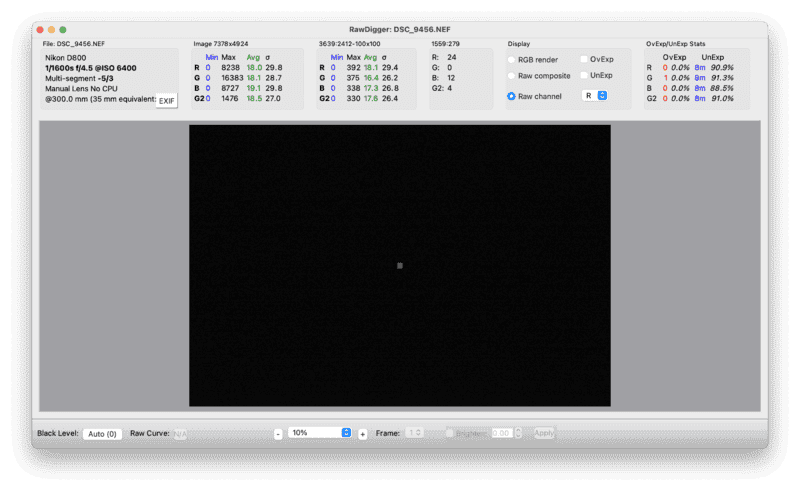The height and width of the screenshot is (491, 800).
Task: Select RGB render display mode
Action: (x=511, y=60)
